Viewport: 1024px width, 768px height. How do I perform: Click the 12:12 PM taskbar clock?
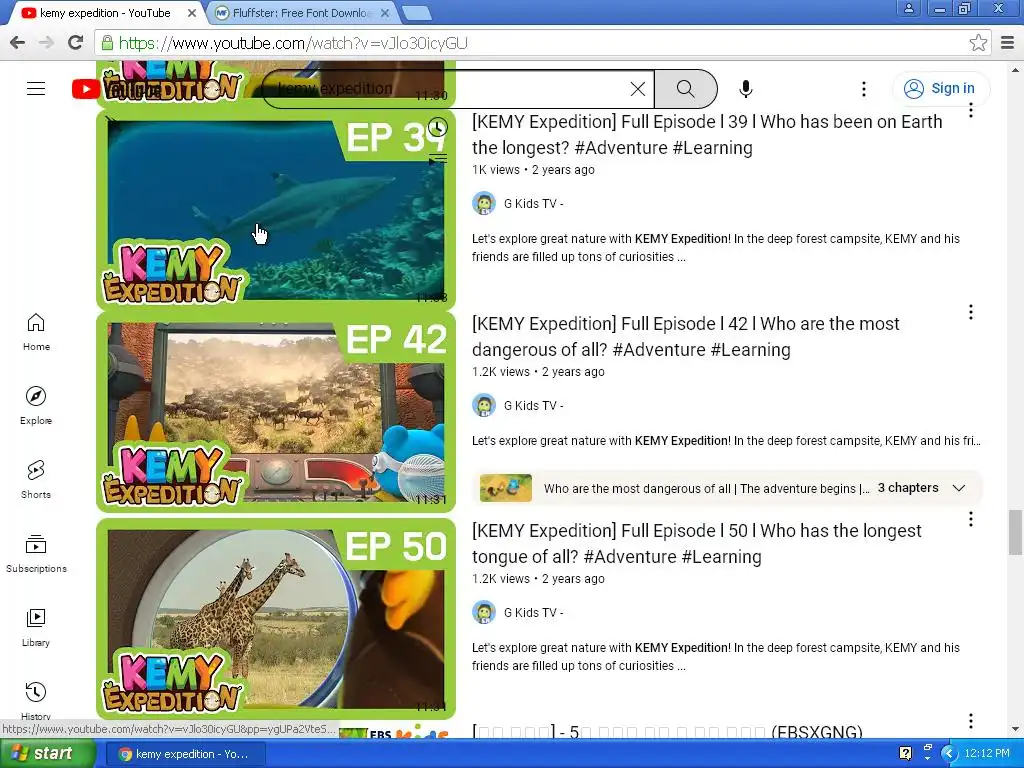pos(987,754)
